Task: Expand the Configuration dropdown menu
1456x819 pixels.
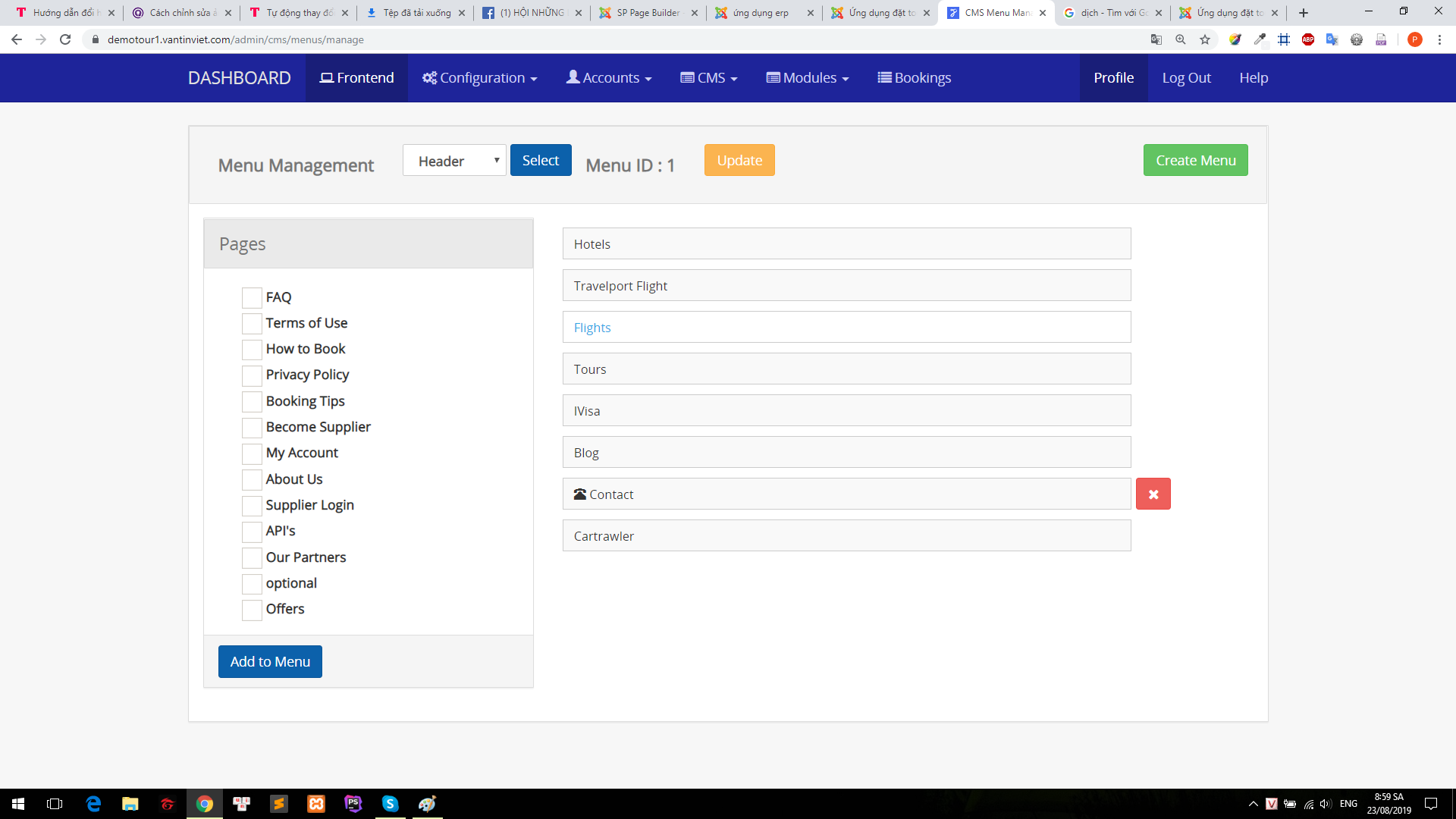Action: point(480,78)
